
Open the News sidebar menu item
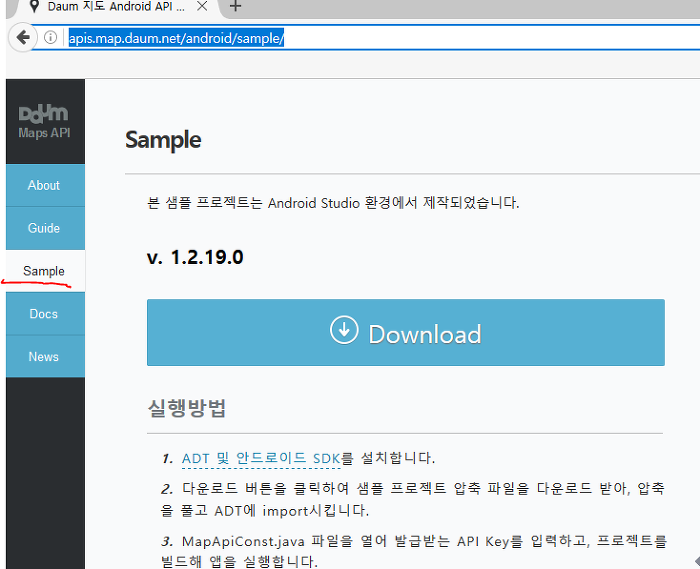click(45, 357)
